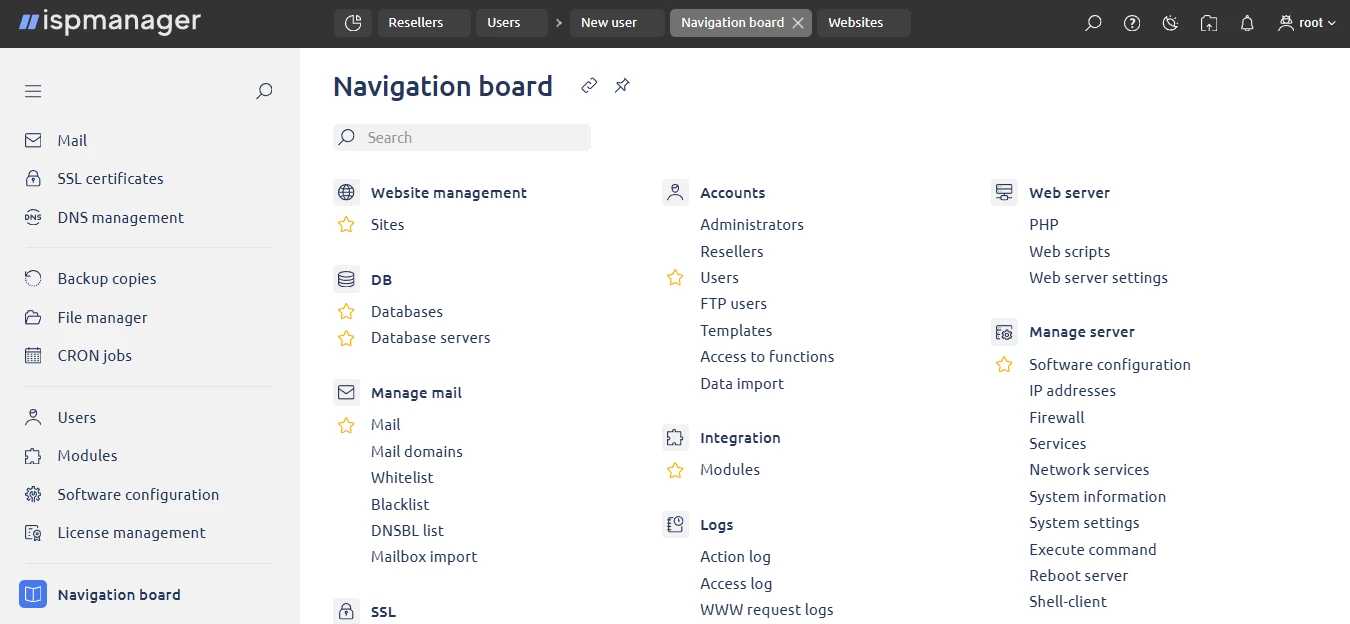Open the notifications bell
Viewport: 1350px width, 624px height.
tap(1247, 23)
